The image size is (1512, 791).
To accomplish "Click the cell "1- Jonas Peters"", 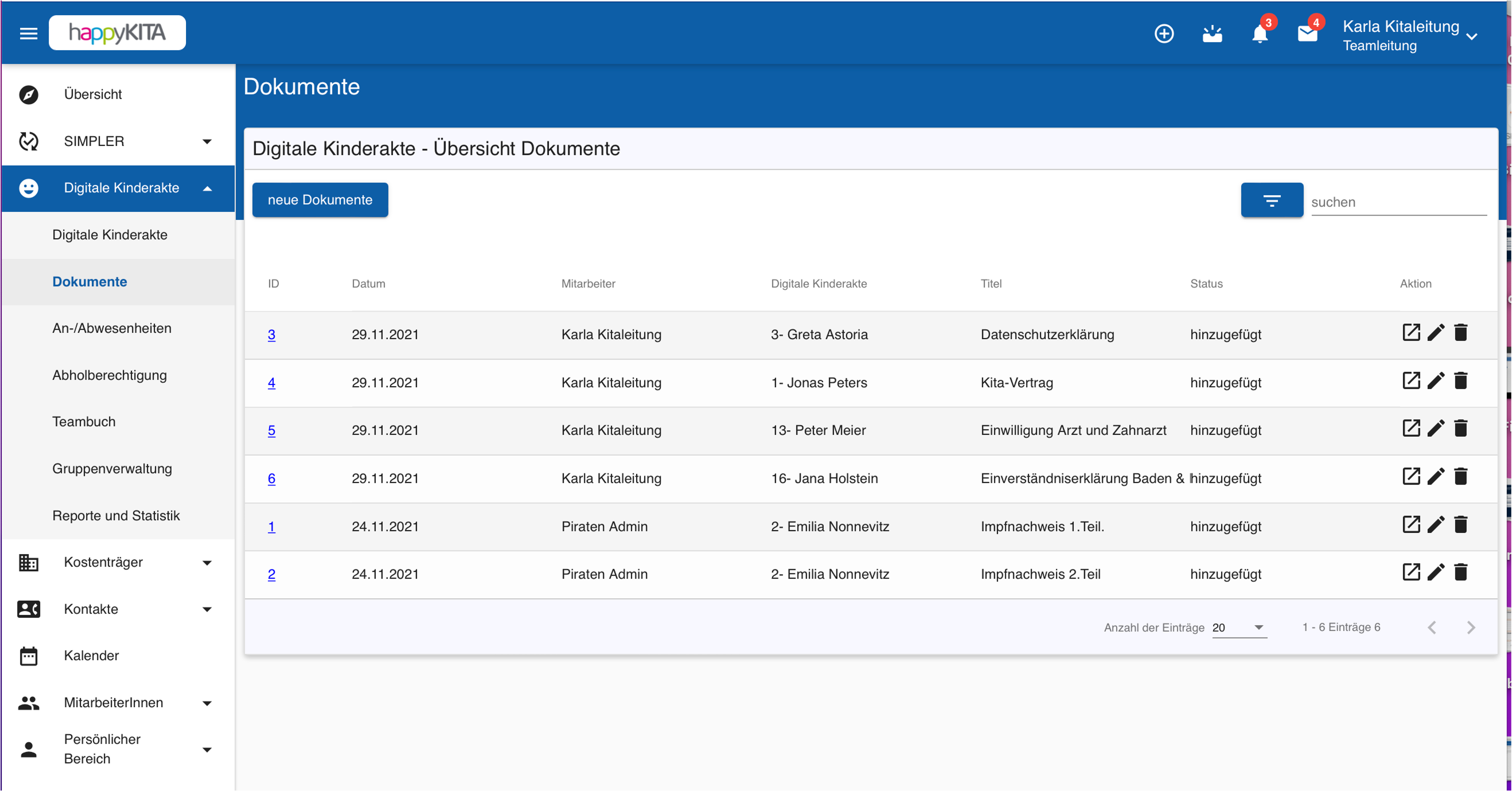I will pyautogui.click(x=819, y=383).
